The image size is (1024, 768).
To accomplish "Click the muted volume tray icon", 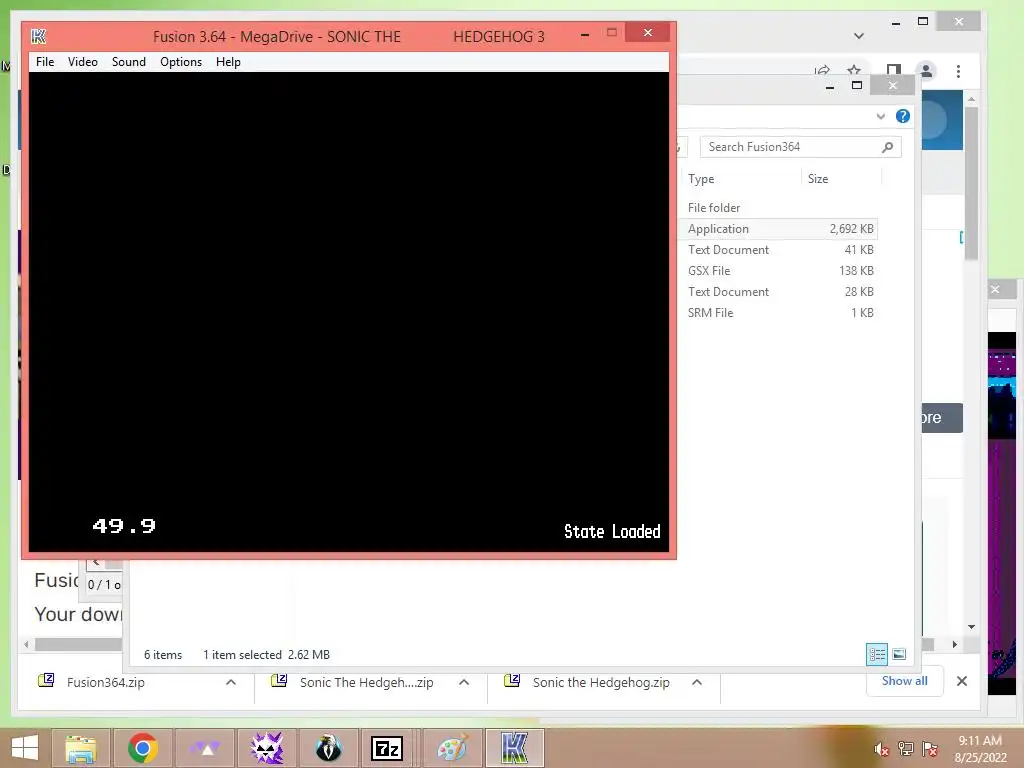I will (x=882, y=749).
